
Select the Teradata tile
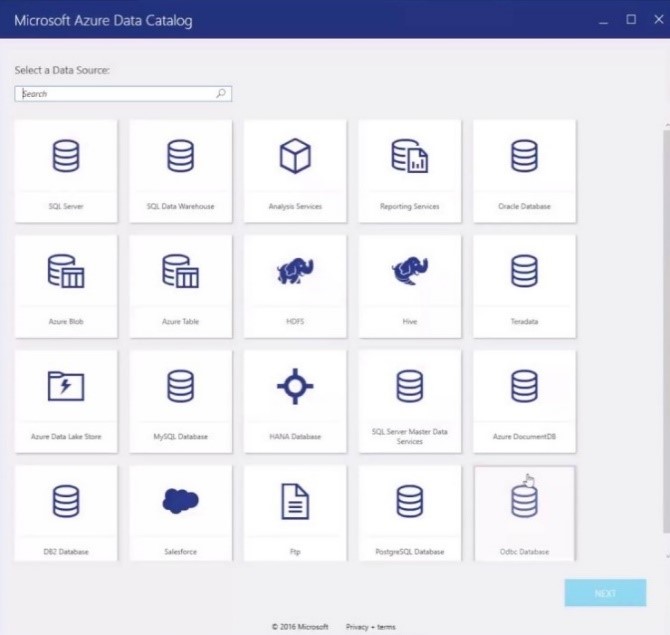[524, 286]
